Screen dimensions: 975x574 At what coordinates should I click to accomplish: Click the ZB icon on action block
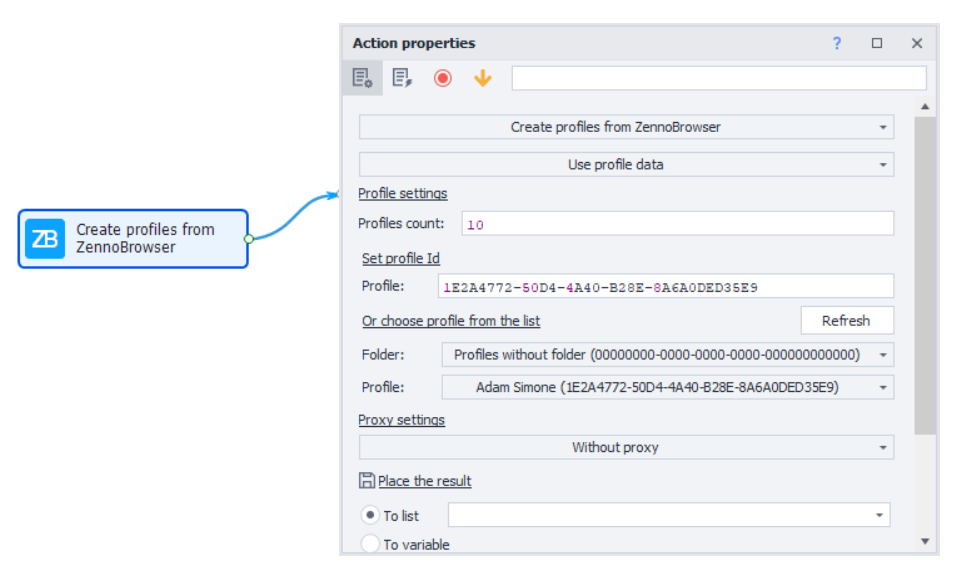45,239
